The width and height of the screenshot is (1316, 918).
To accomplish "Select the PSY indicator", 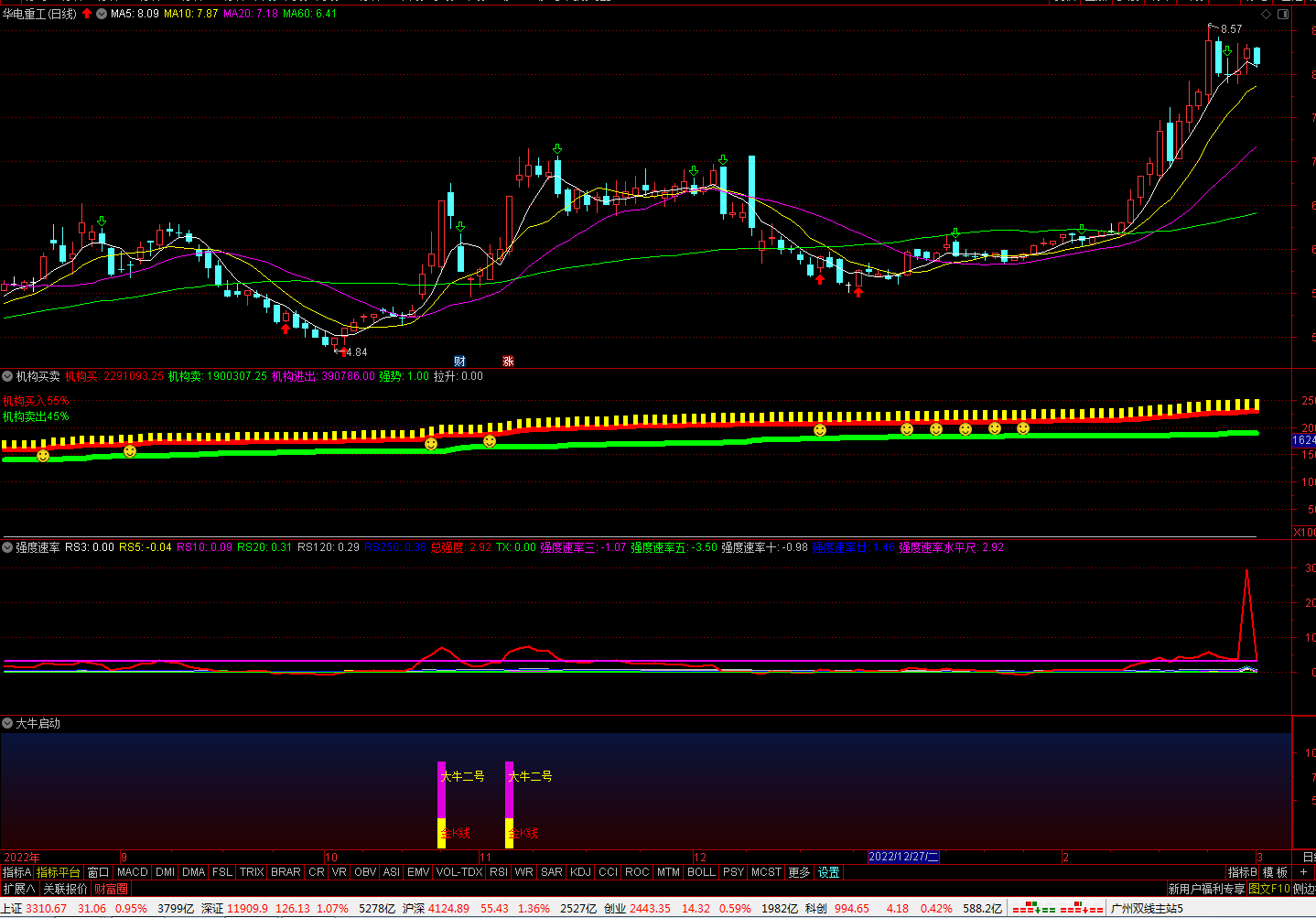I will click(734, 872).
